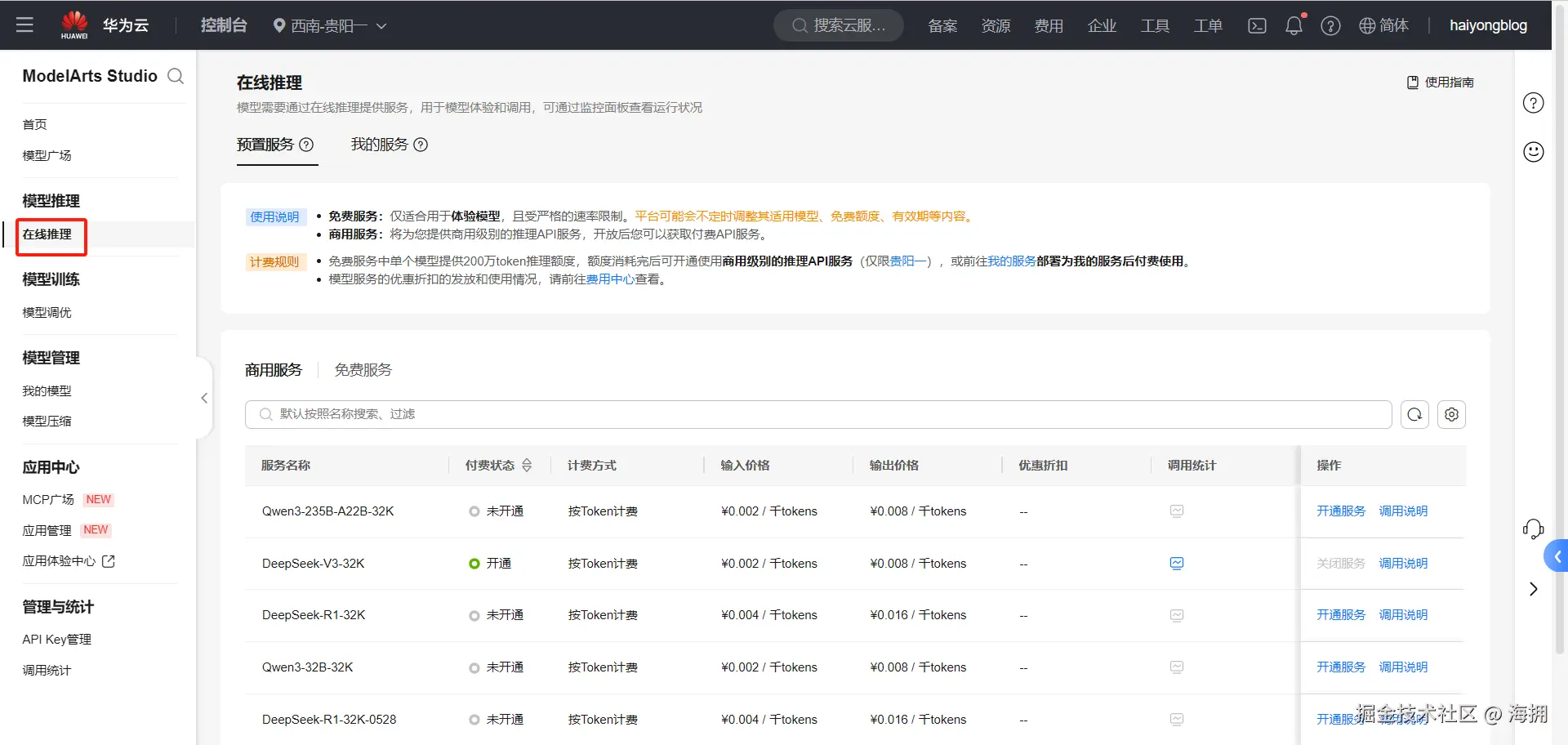Open the customer service headset icon
Viewport: 1568px width, 745px height.
coord(1534,529)
